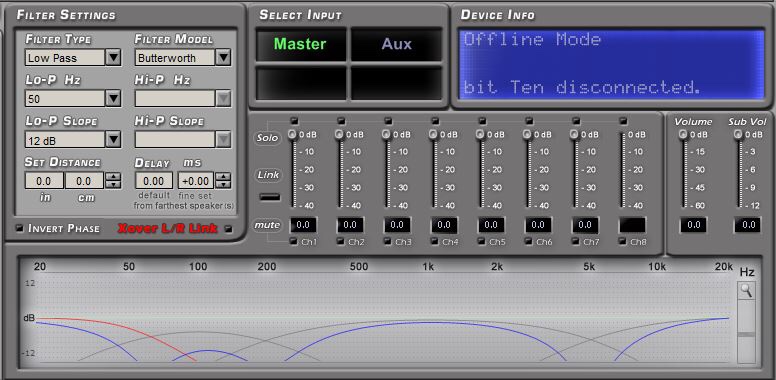The image size is (776, 380).
Task: Open the Lo-P Slope dropdown
Action: point(113,140)
